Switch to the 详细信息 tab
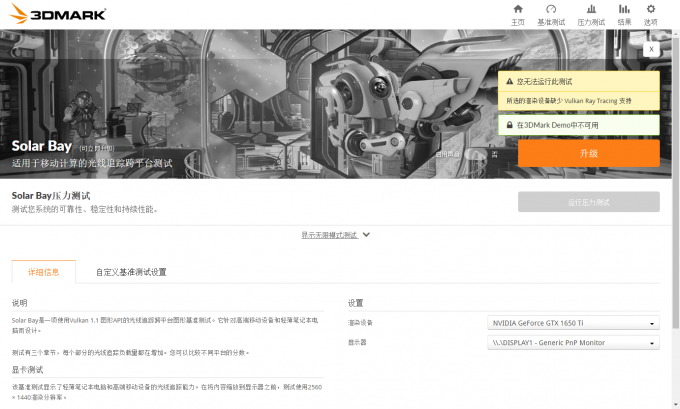This screenshot has height=409, width=680. coord(43,272)
